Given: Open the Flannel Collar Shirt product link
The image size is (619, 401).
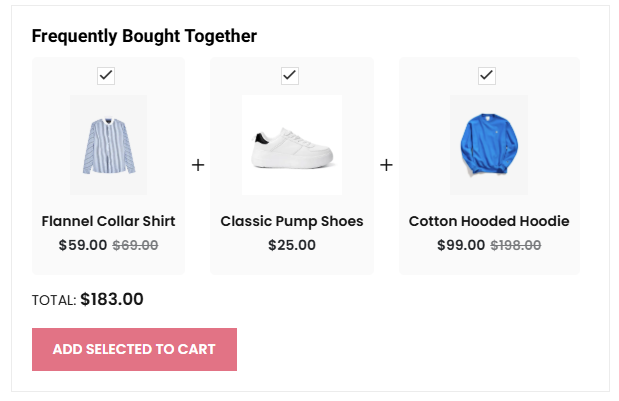Looking at the screenshot, I should pos(108,221).
